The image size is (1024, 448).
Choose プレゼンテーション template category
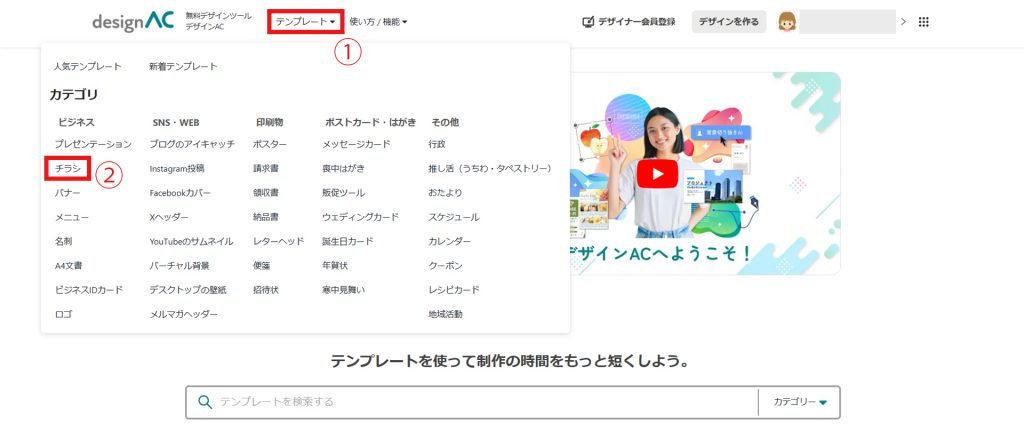click(93, 144)
